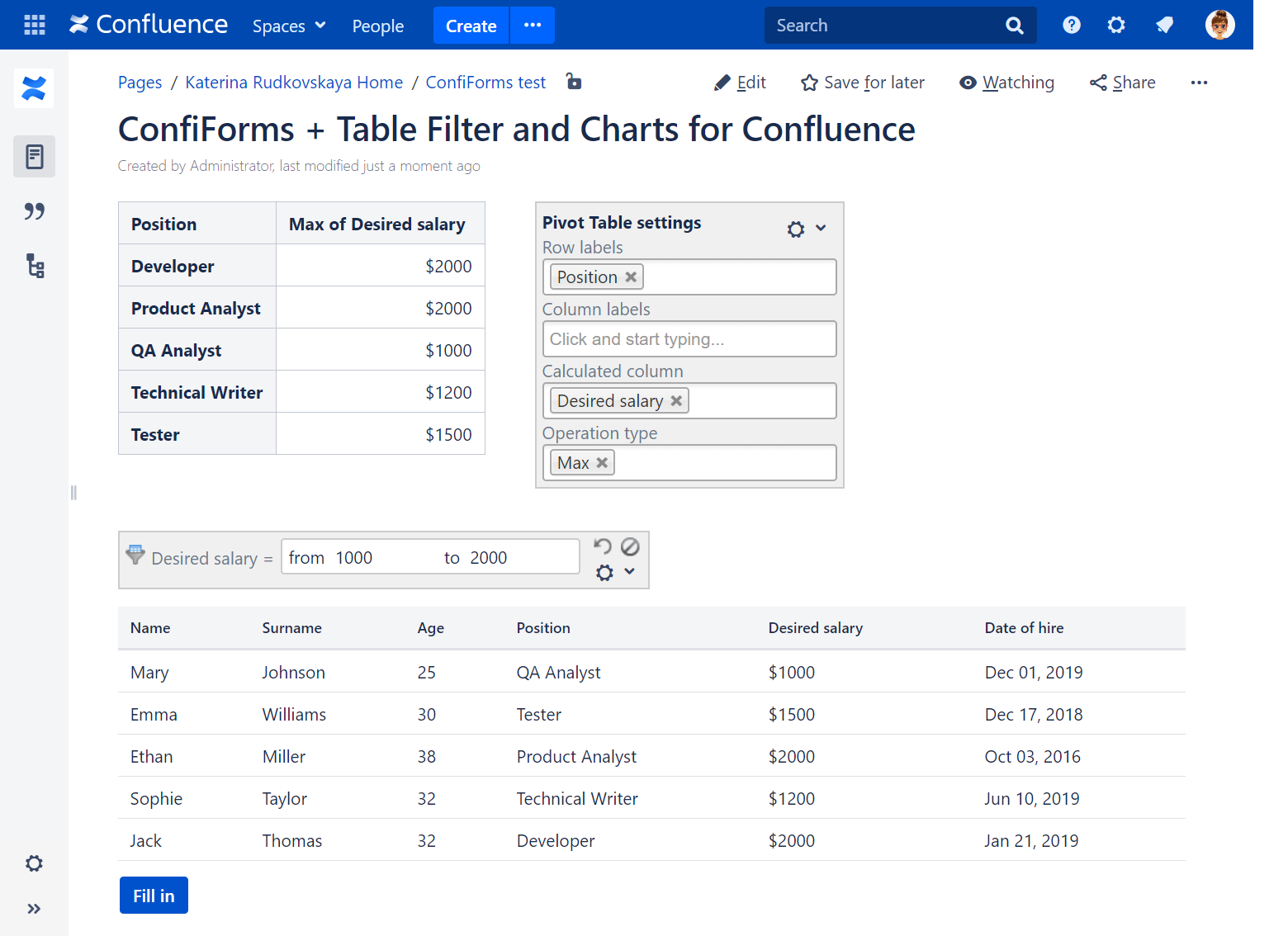Open the Pivot Table settings gear
The image size is (1288, 936).
pyautogui.click(x=795, y=228)
